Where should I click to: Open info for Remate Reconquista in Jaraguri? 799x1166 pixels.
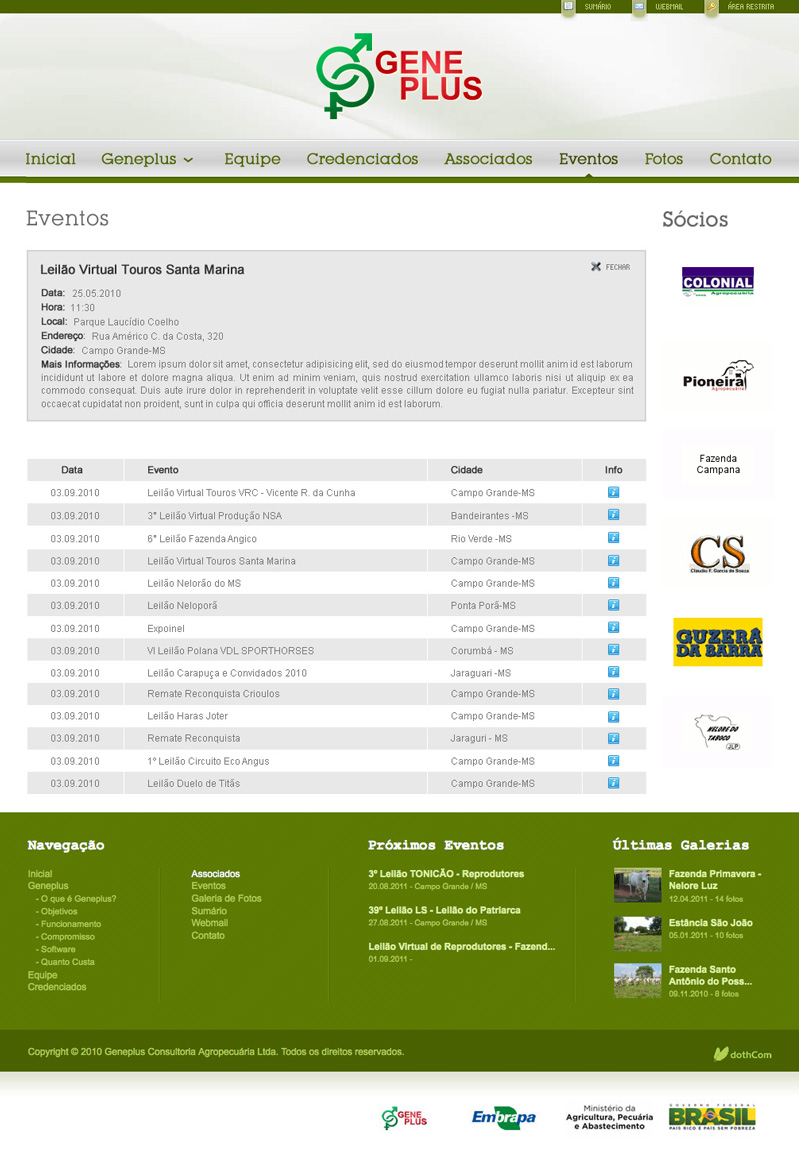point(613,738)
